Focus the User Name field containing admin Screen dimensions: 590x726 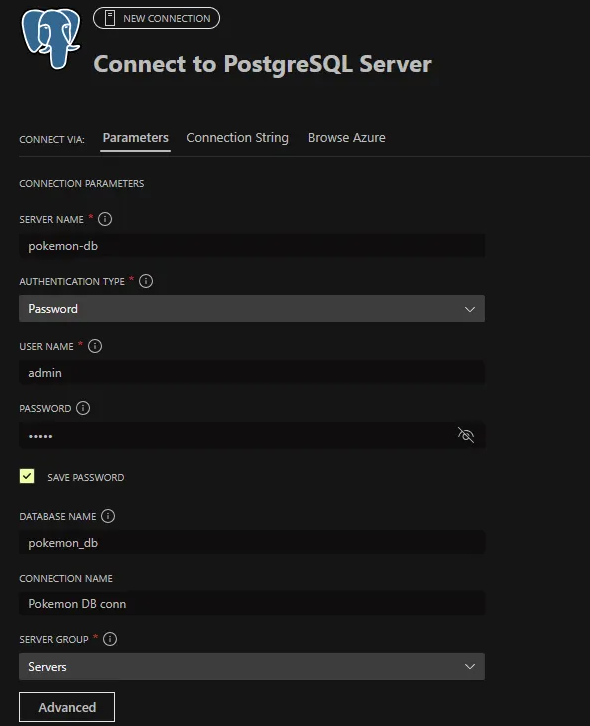tap(252, 373)
